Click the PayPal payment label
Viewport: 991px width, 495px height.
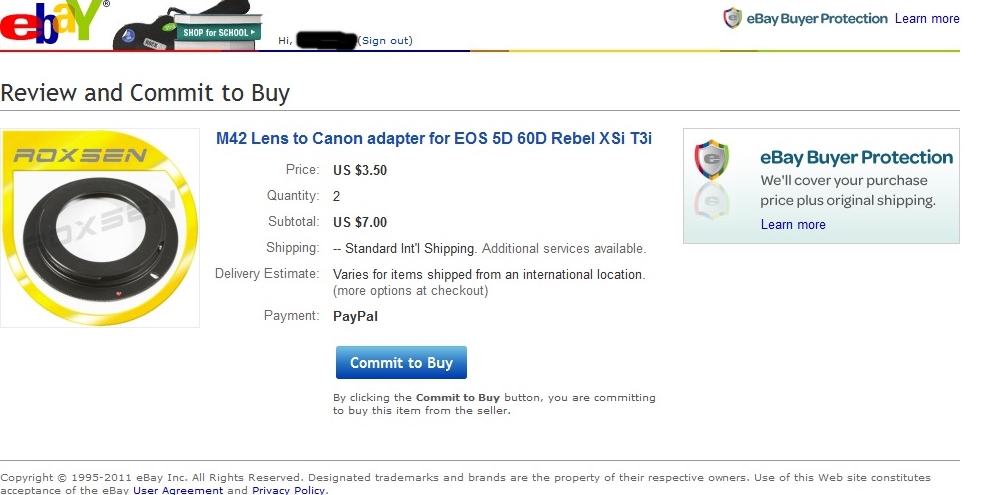click(355, 316)
